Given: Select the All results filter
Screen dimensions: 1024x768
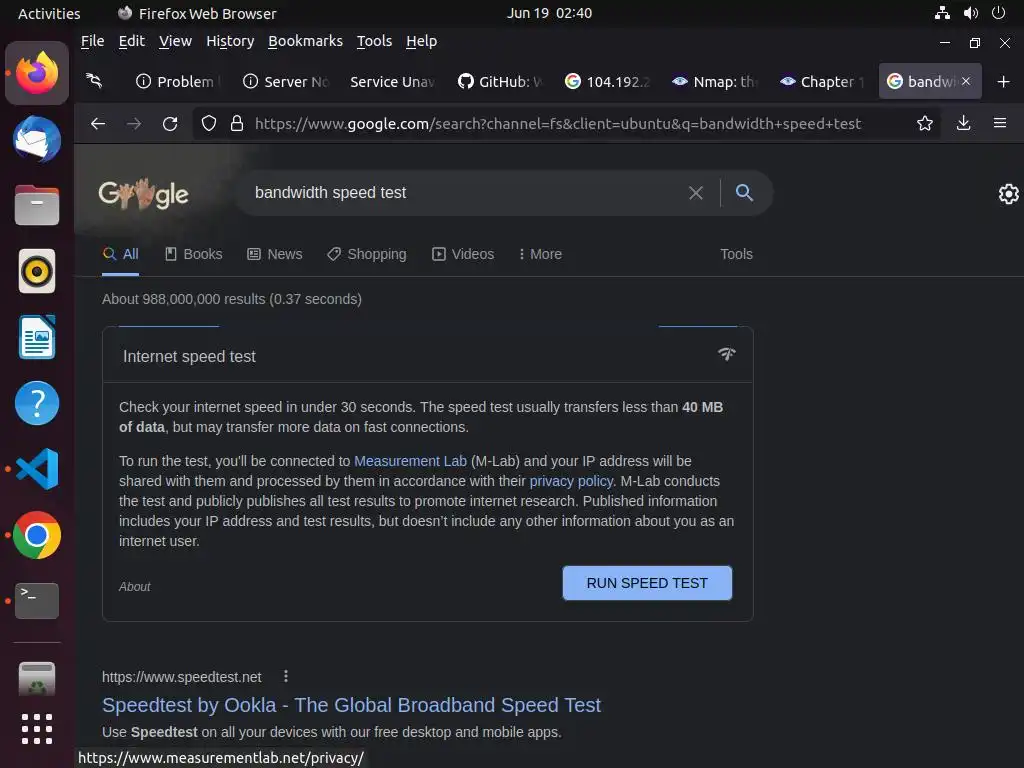Looking at the screenshot, I should 120,254.
